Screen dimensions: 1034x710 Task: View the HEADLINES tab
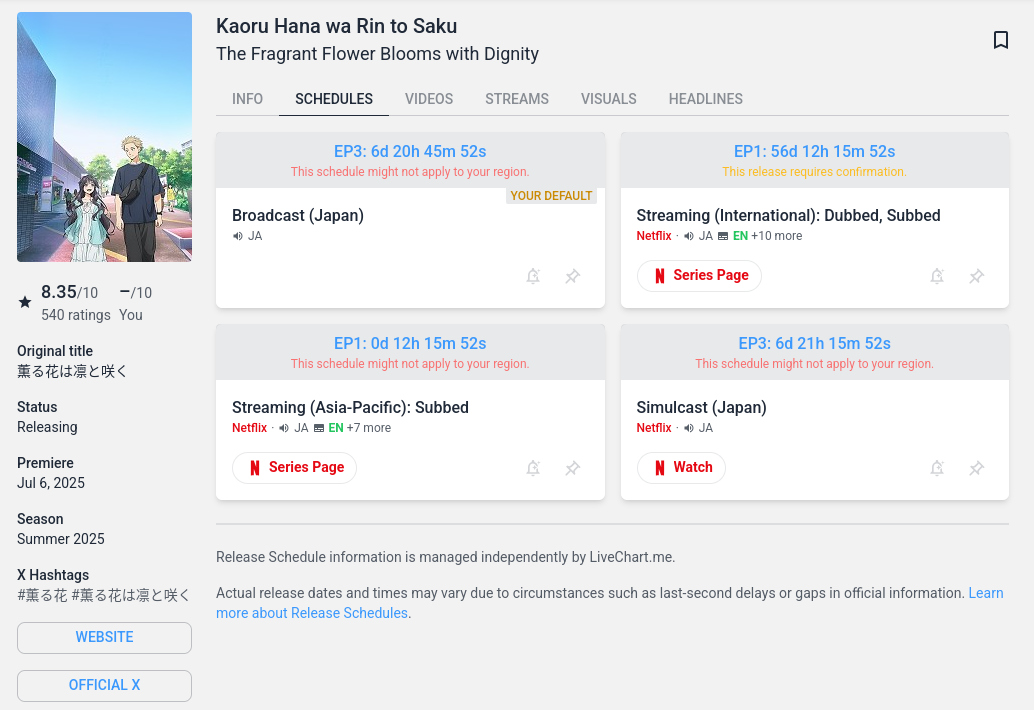(706, 99)
